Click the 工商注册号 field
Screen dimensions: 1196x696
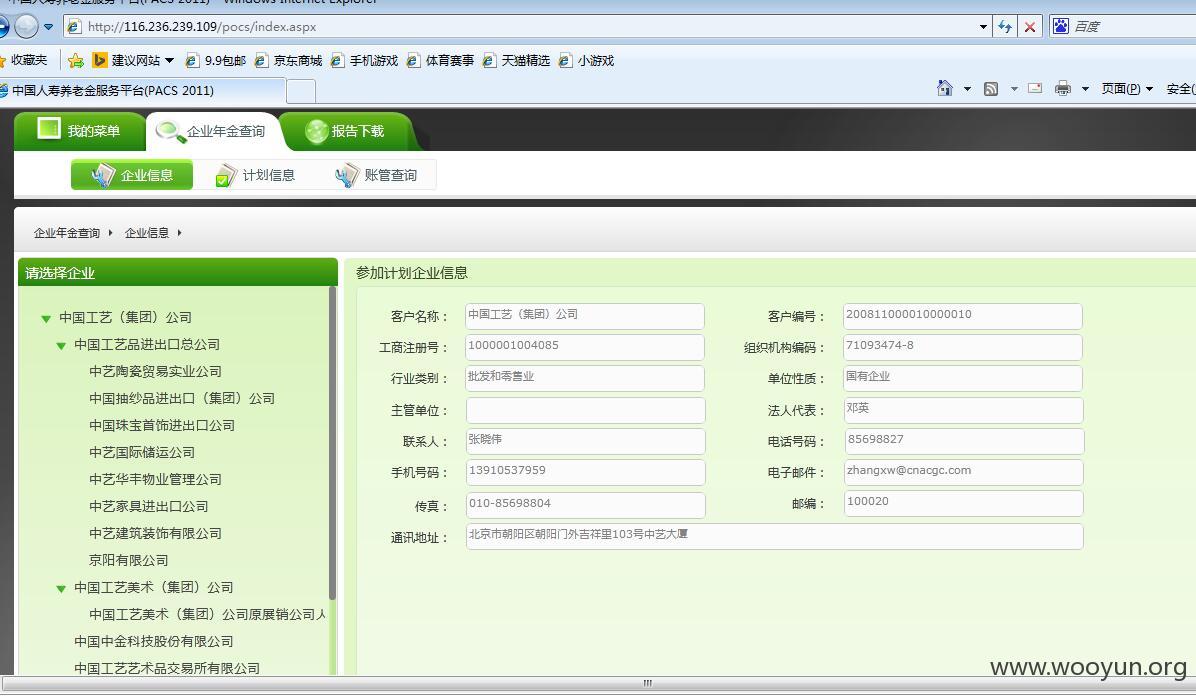tap(585, 347)
